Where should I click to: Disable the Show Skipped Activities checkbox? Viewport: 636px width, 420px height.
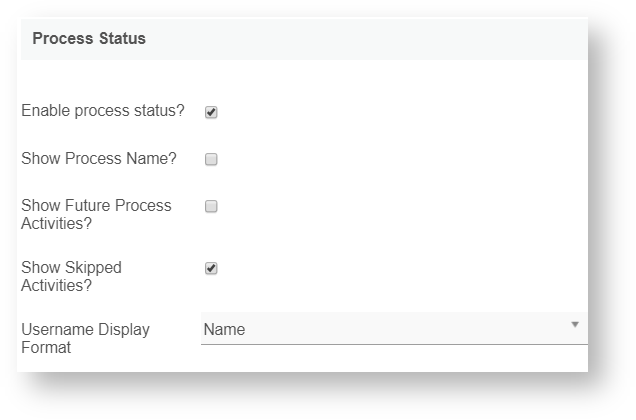click(211, 268)
